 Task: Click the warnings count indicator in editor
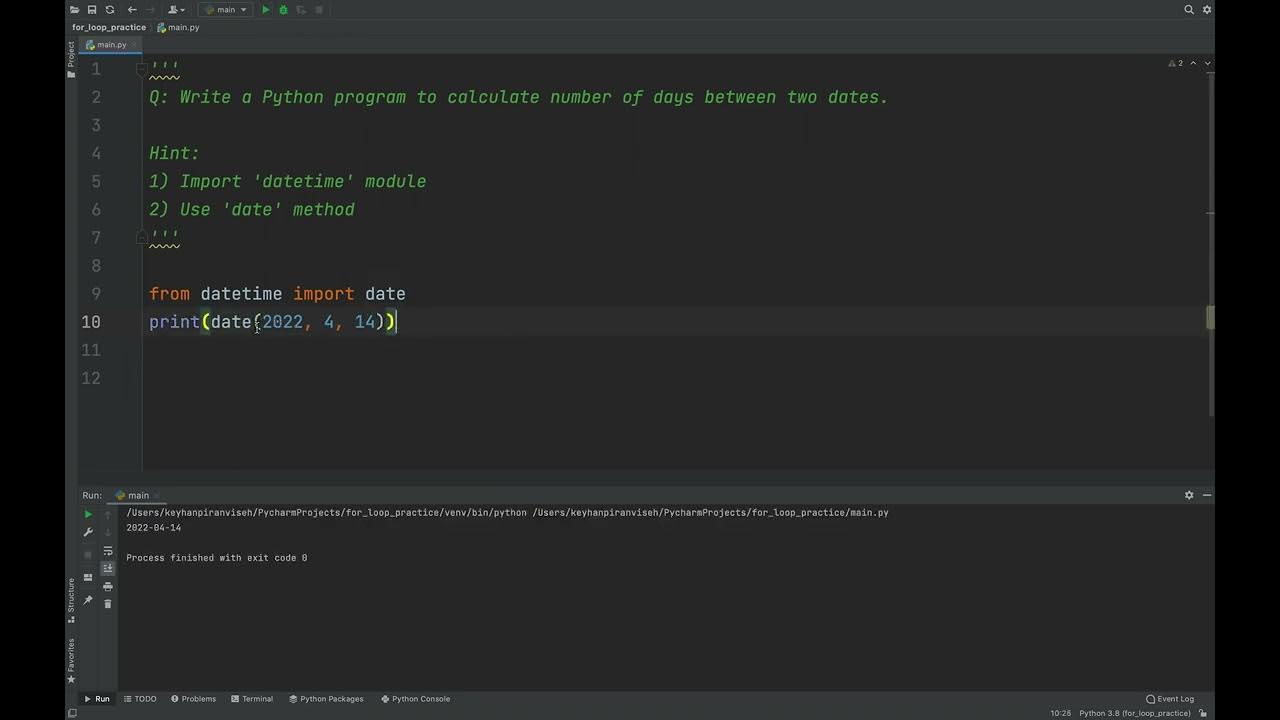click(x=1176, y=64)
